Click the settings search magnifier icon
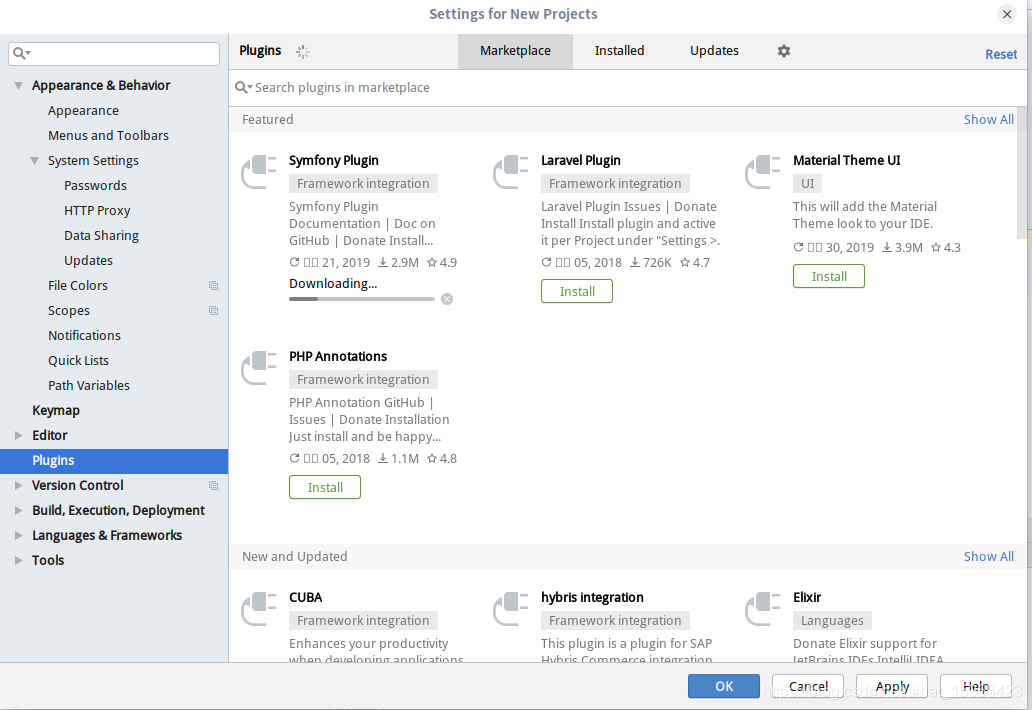 pyautogui.click(x=21, y=53)
